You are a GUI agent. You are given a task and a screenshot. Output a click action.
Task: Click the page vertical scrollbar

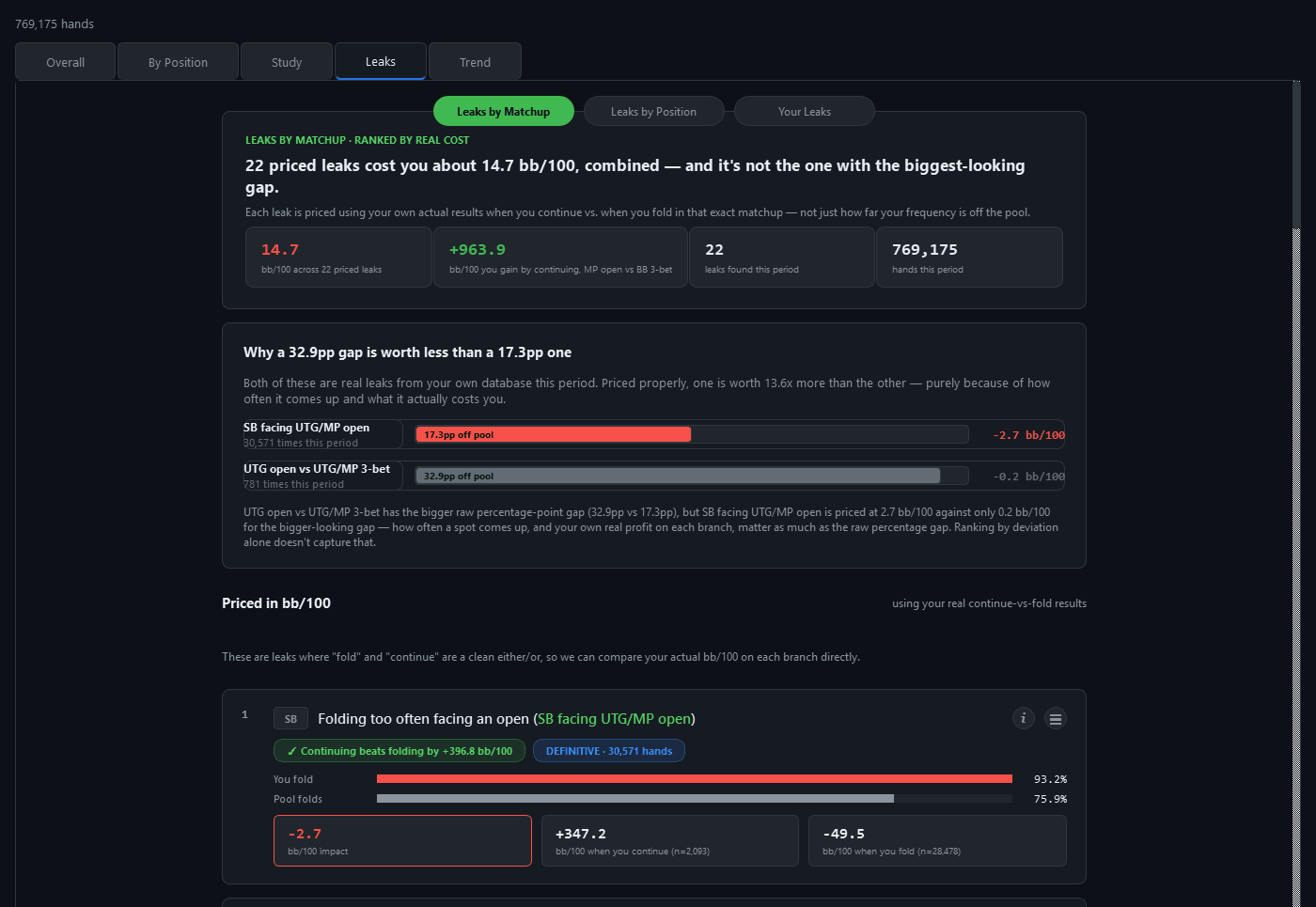pyautogui.click(x=1296, y=493)
